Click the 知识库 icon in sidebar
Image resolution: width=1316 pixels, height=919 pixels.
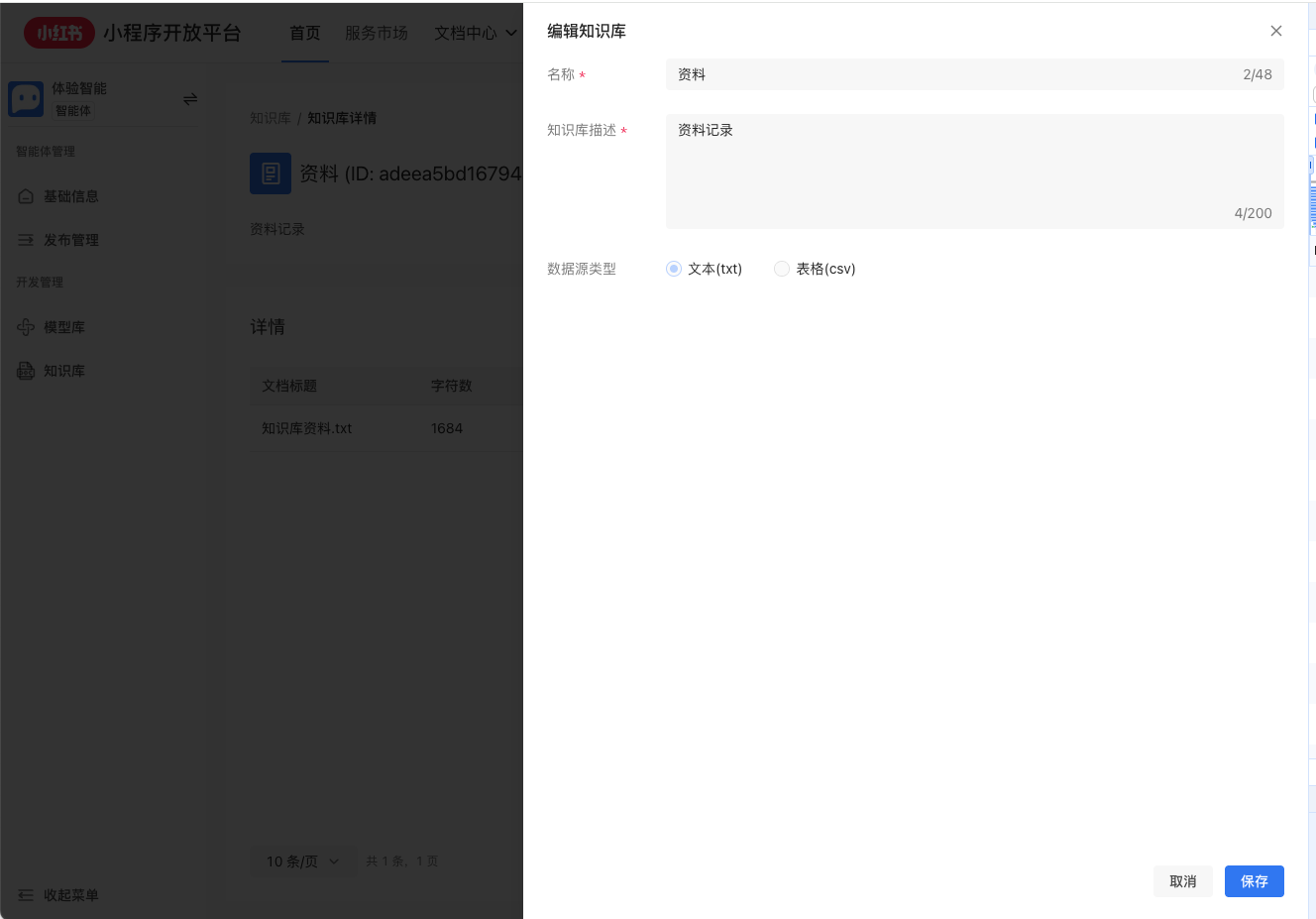pyautogui.click(x=26, y=371)
